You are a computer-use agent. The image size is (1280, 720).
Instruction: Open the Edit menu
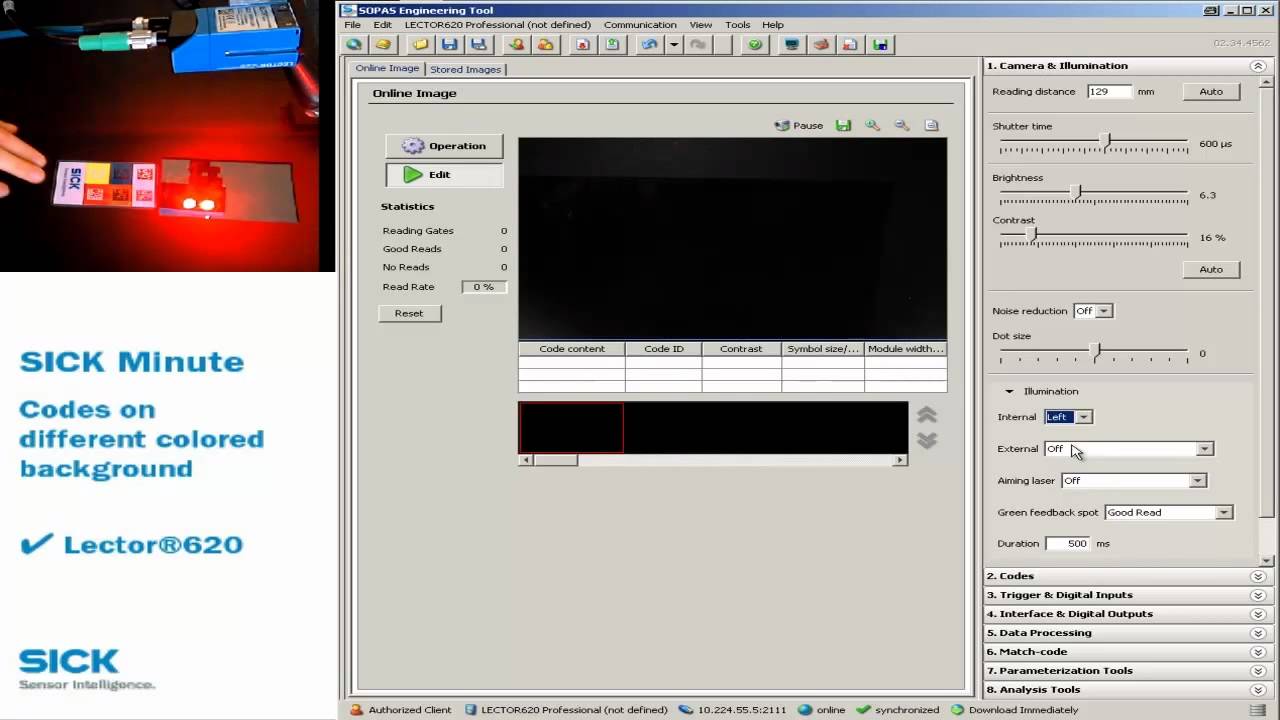(383, 25)
